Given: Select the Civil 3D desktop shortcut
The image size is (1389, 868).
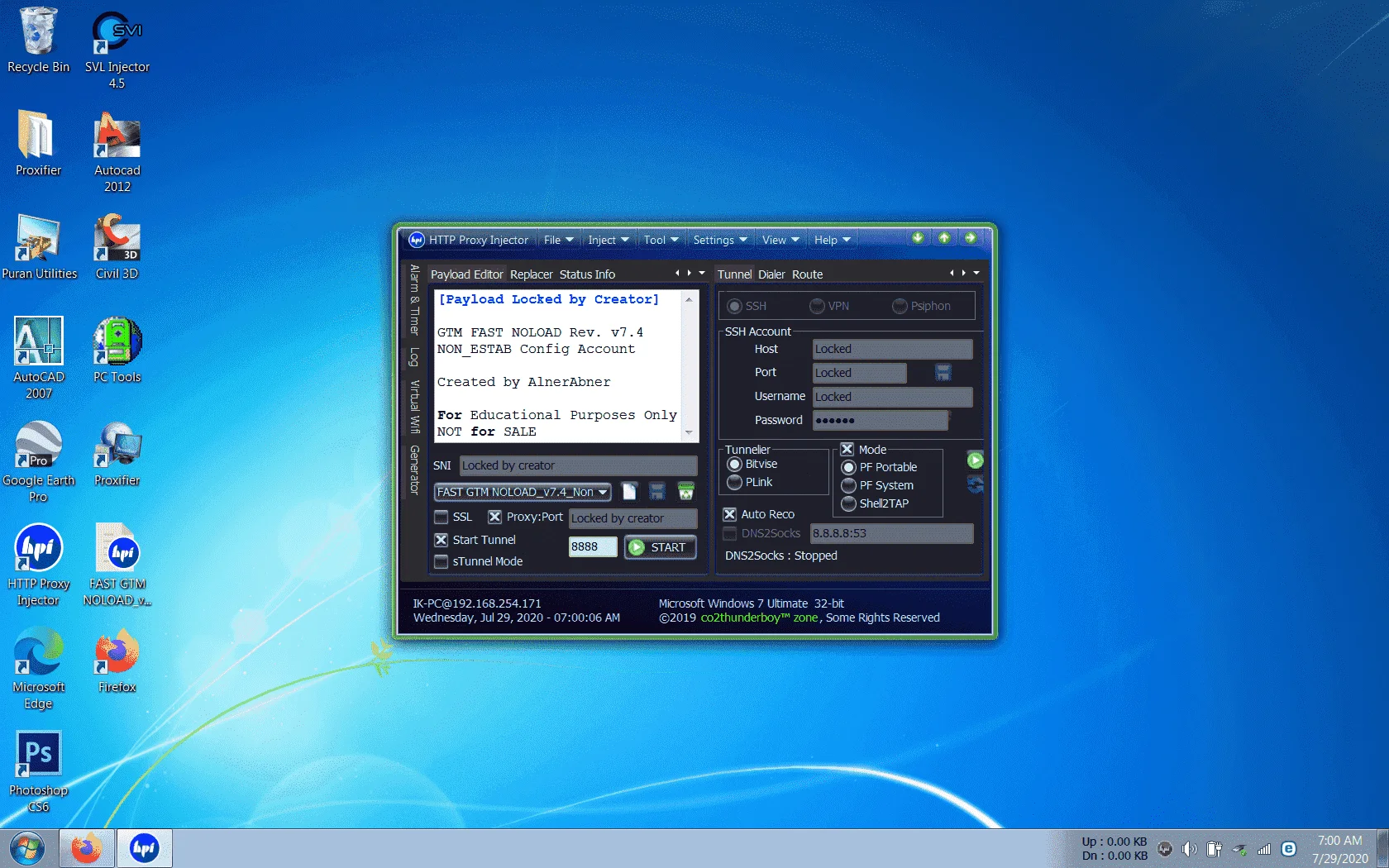Looking at the screenshot, I should pyautogui.click(x=117, y=246).
